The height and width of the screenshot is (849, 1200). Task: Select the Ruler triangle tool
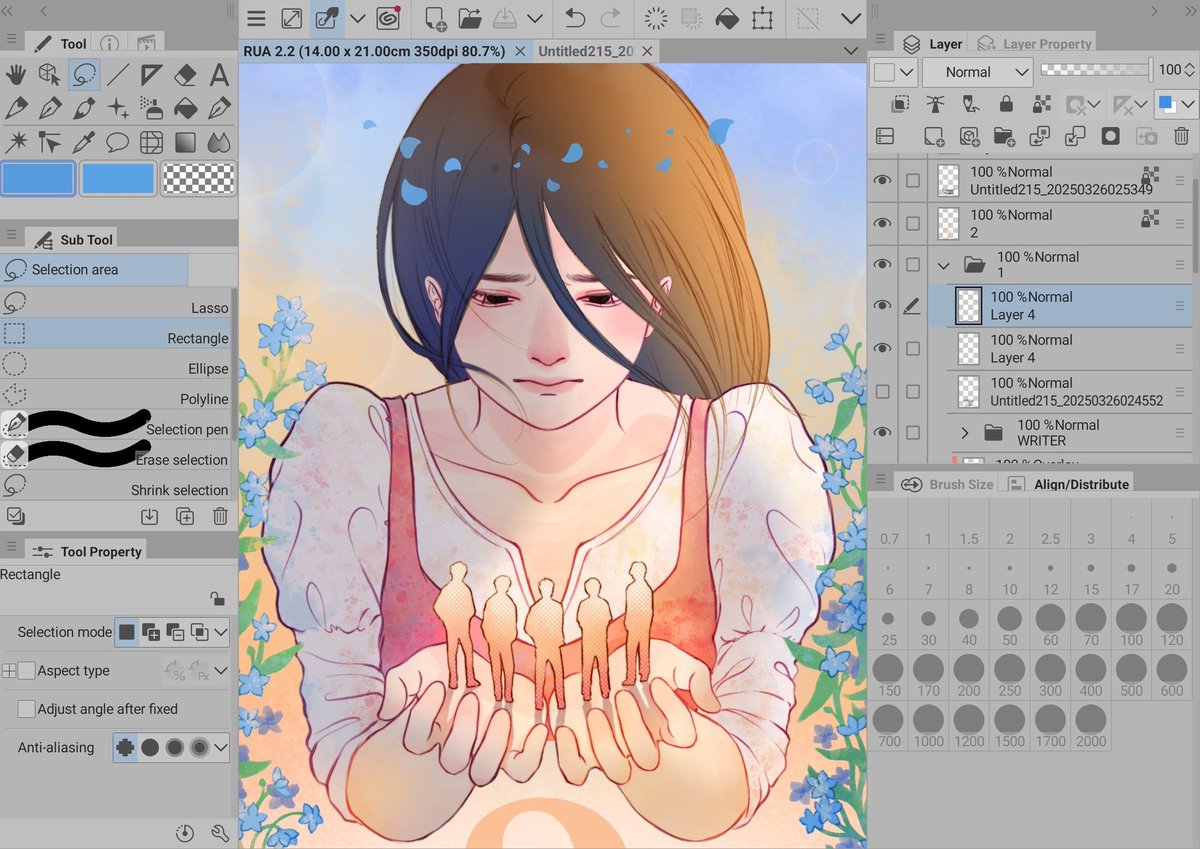(x=151, y=74)
